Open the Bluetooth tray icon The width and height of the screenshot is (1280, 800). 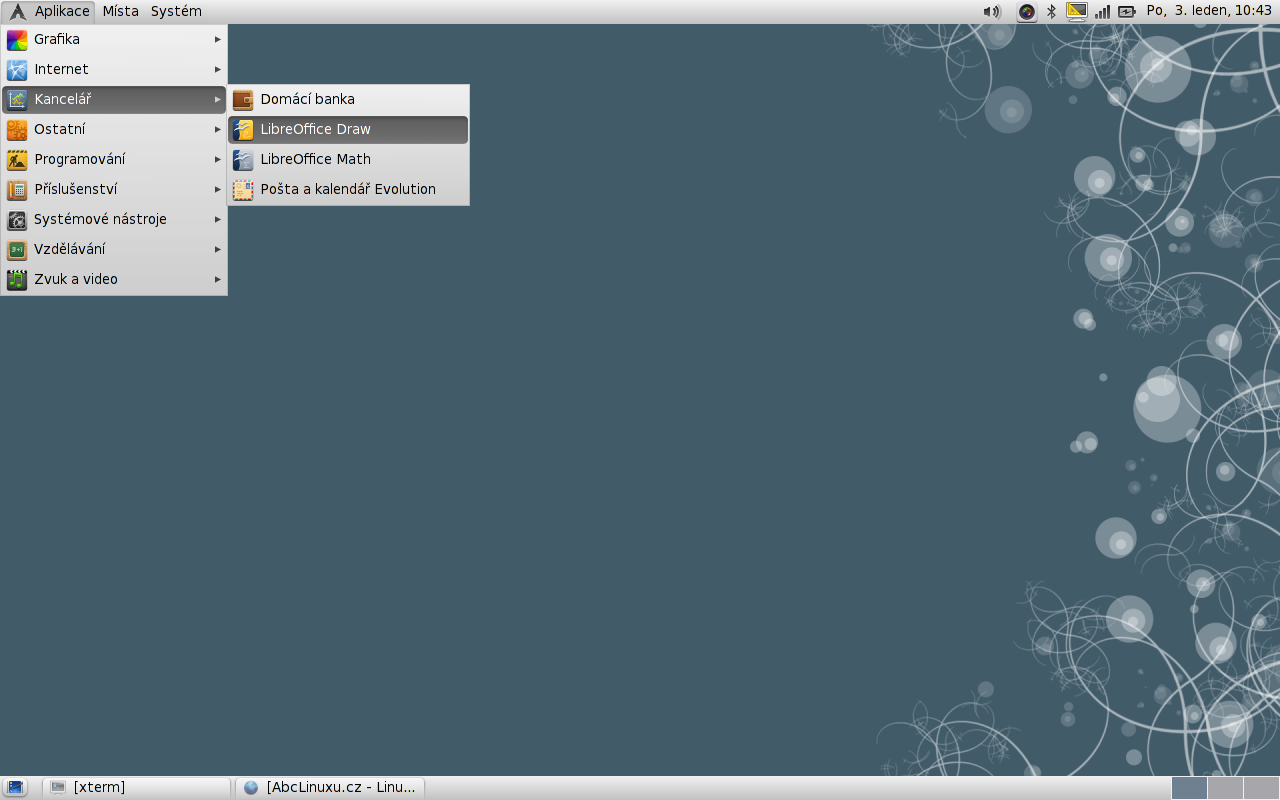(1051, 12)
